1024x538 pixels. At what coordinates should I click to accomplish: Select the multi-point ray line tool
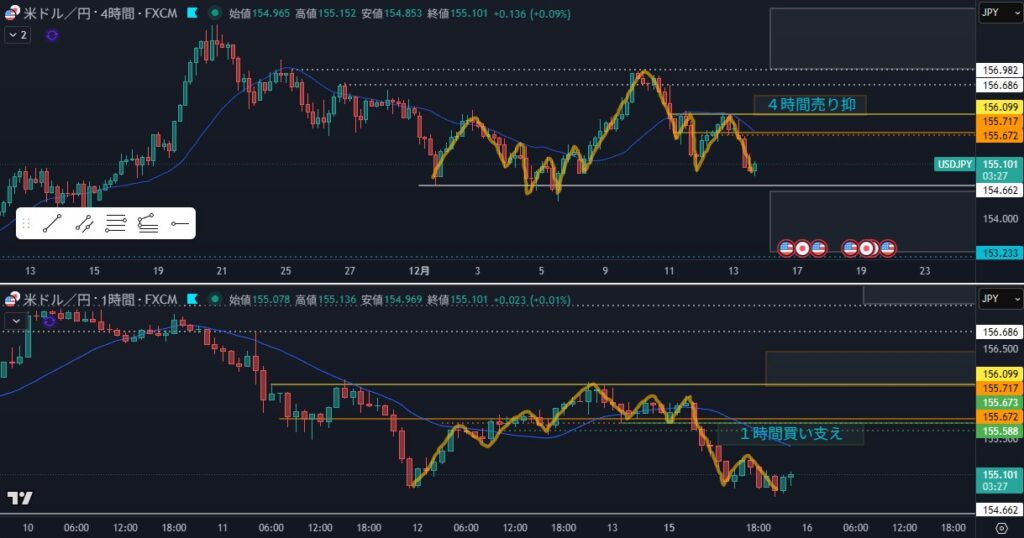[84, 224]
